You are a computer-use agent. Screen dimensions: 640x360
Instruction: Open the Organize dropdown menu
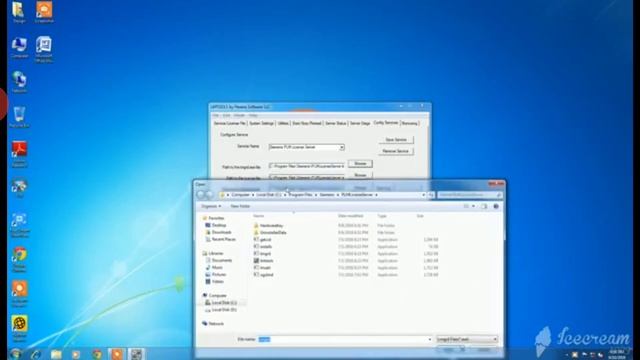[x=211, y=206]
